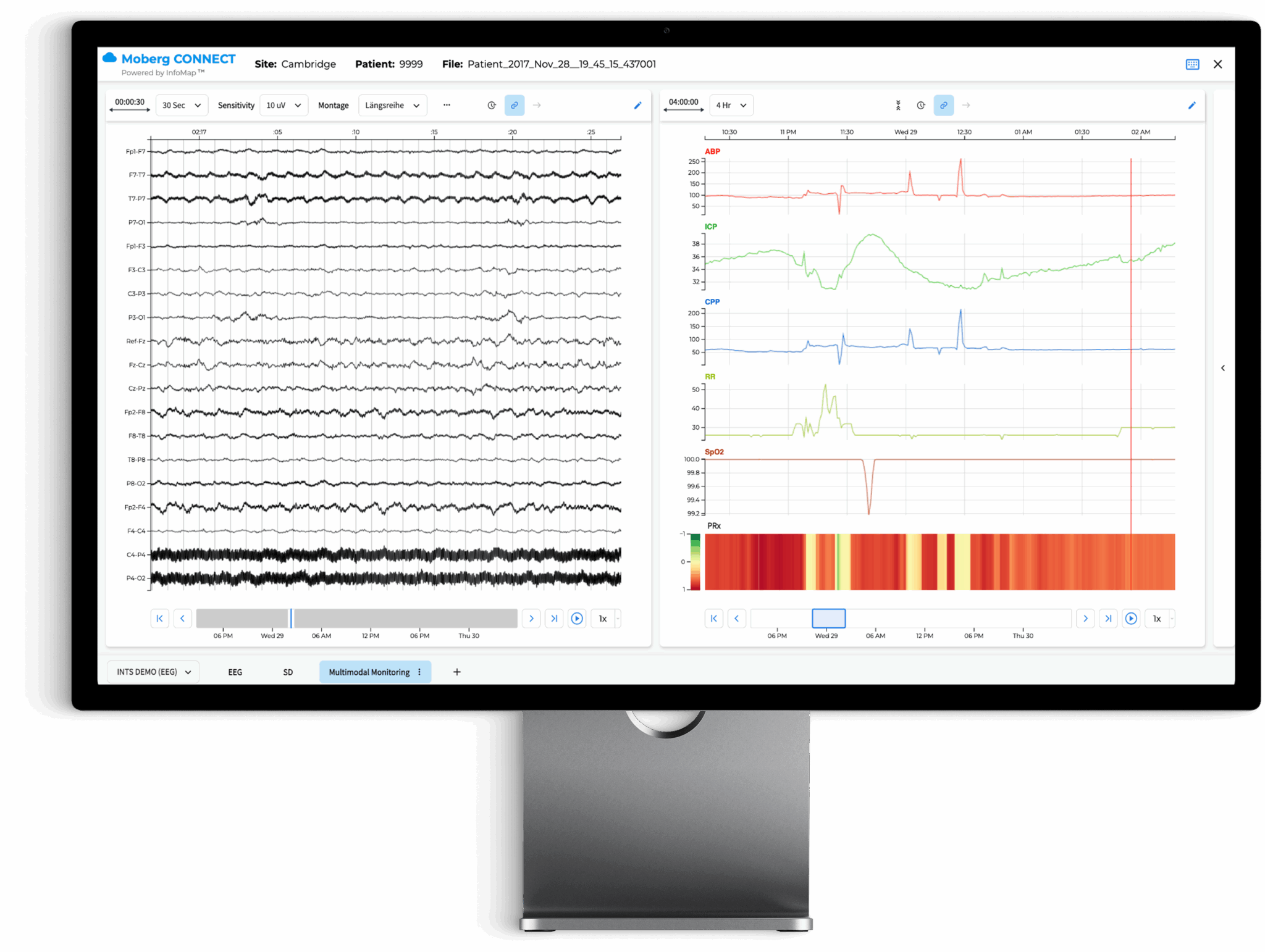Viewport: 1265px width, 952px height.
Task: Select the EEG tab at the bottom
Action: 235,672
